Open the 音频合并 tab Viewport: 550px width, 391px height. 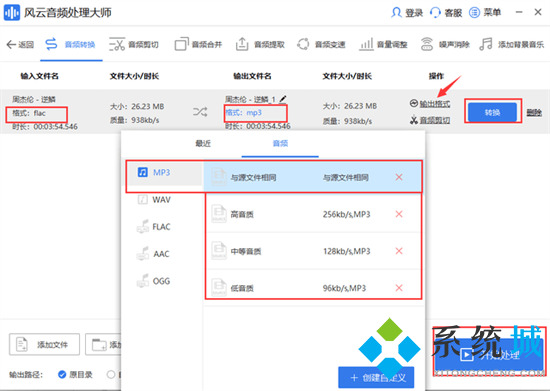[x=198, y=45]
